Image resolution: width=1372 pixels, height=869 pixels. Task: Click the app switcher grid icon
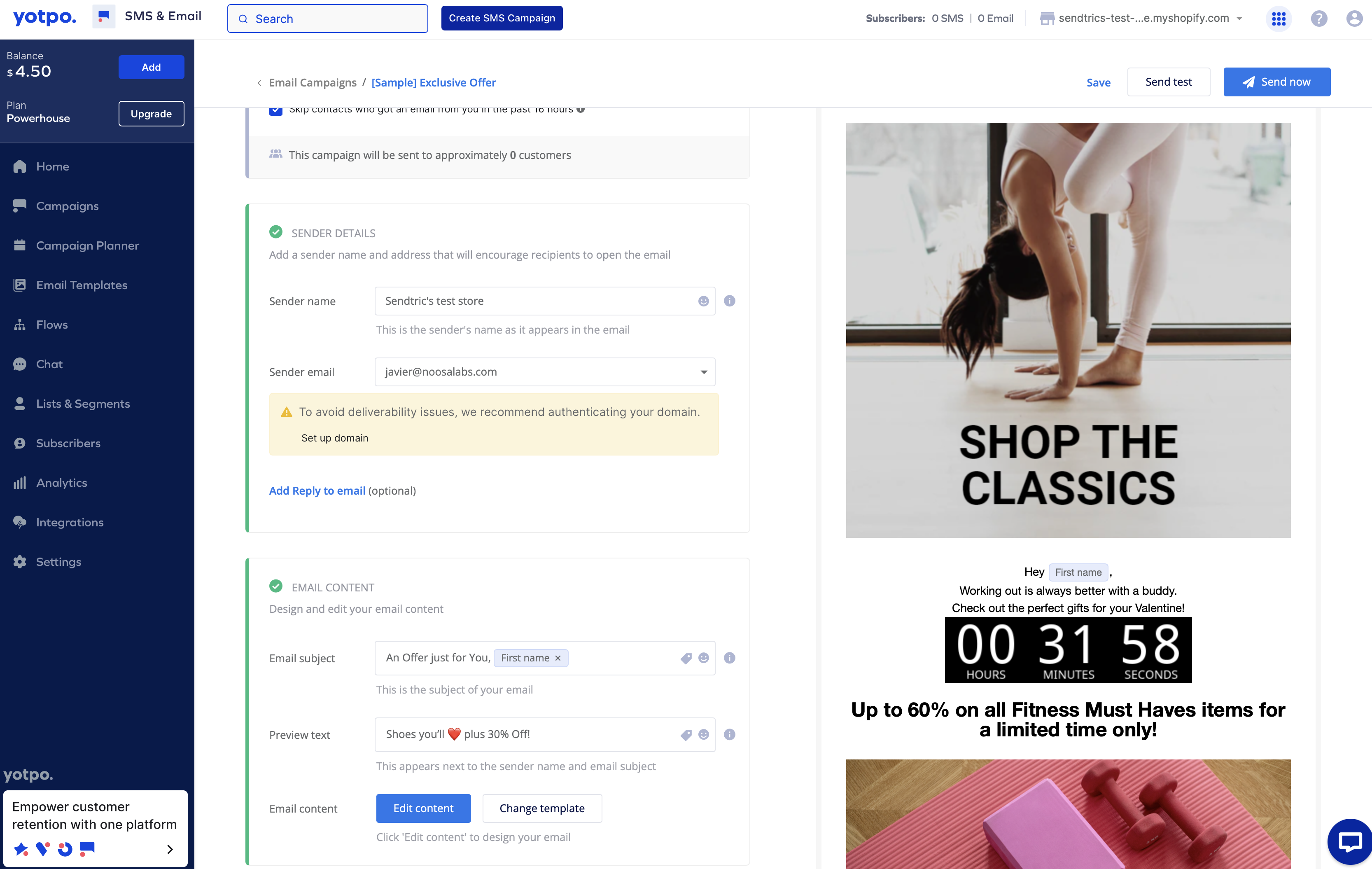click(1279, 19)
